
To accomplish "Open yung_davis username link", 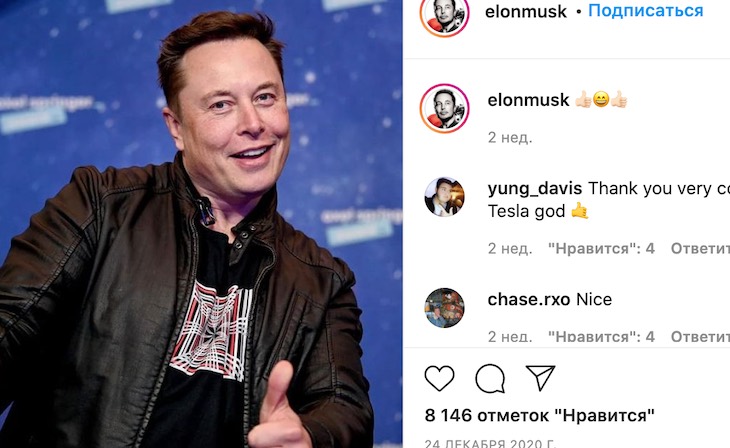I will pos(534,189).
